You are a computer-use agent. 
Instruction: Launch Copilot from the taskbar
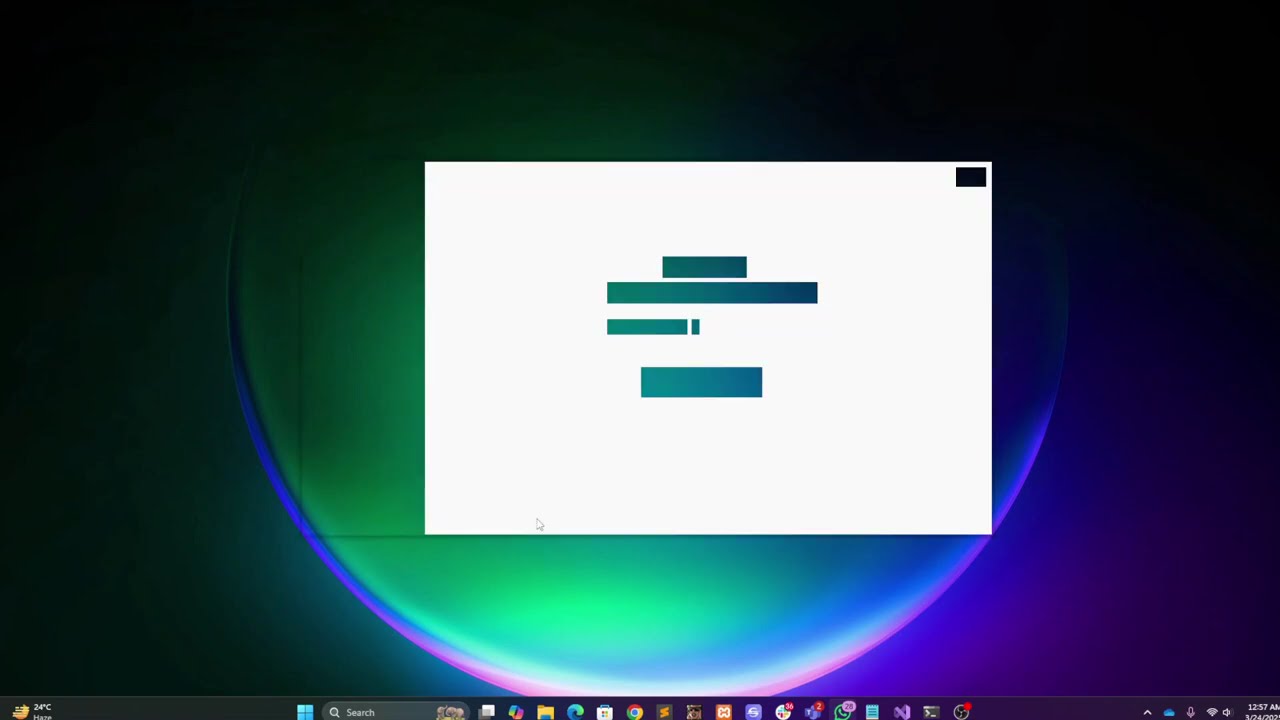516,712
